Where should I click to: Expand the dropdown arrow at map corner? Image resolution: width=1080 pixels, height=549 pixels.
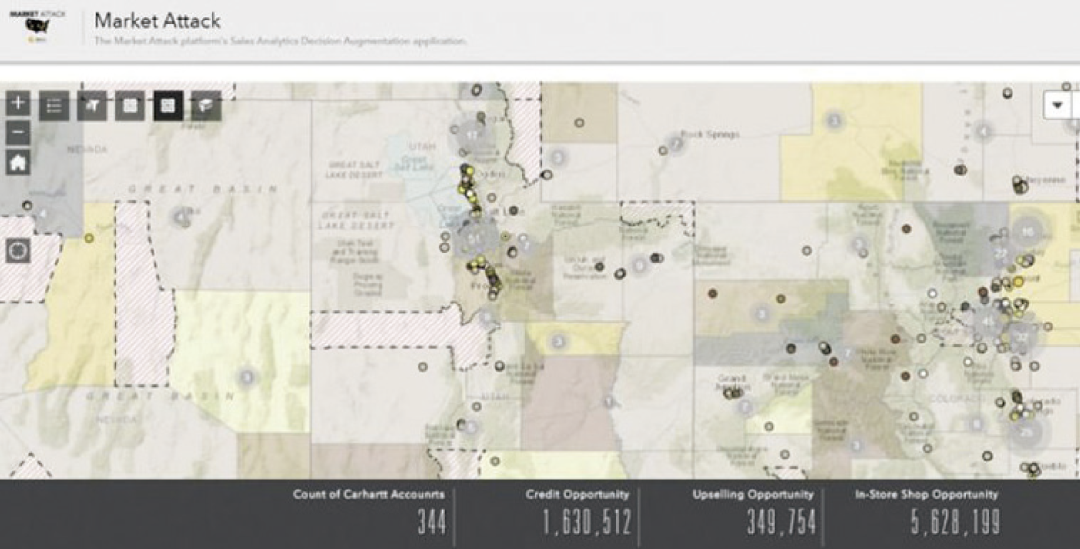1057,105
